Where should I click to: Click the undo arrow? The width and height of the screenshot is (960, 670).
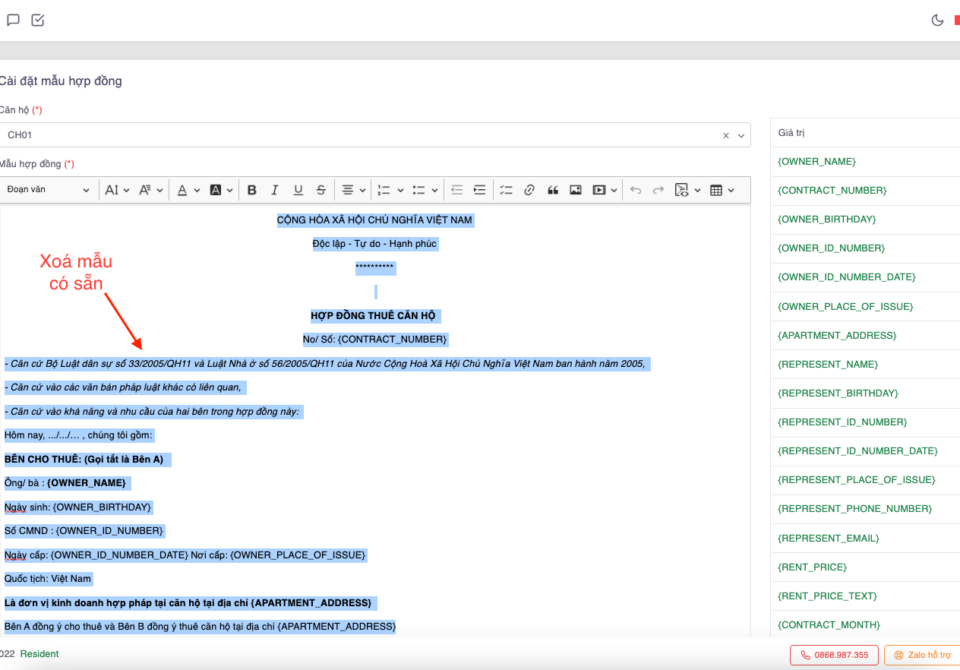pos(635,190)
